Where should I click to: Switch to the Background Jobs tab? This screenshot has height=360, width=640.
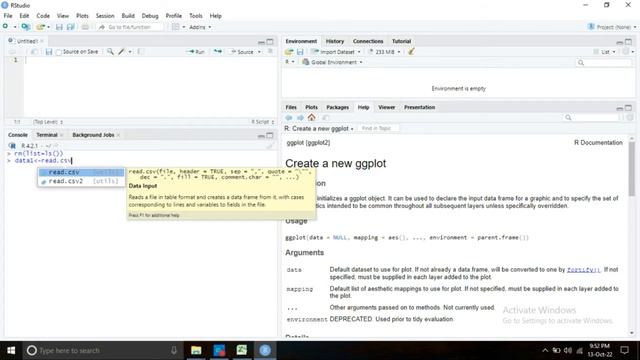coord(93,135)
